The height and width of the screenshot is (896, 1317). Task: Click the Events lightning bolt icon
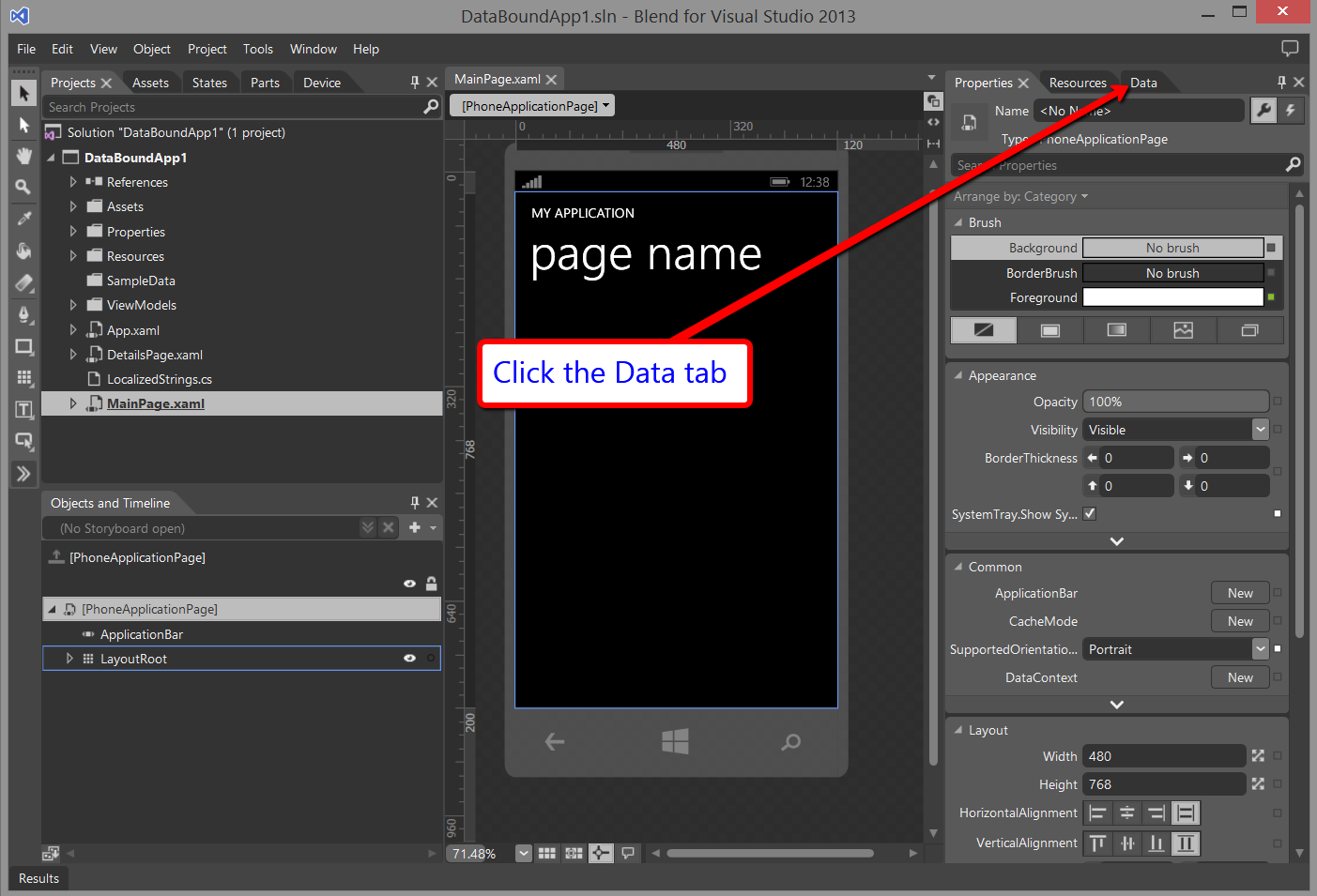click(x=1291, y=111)
